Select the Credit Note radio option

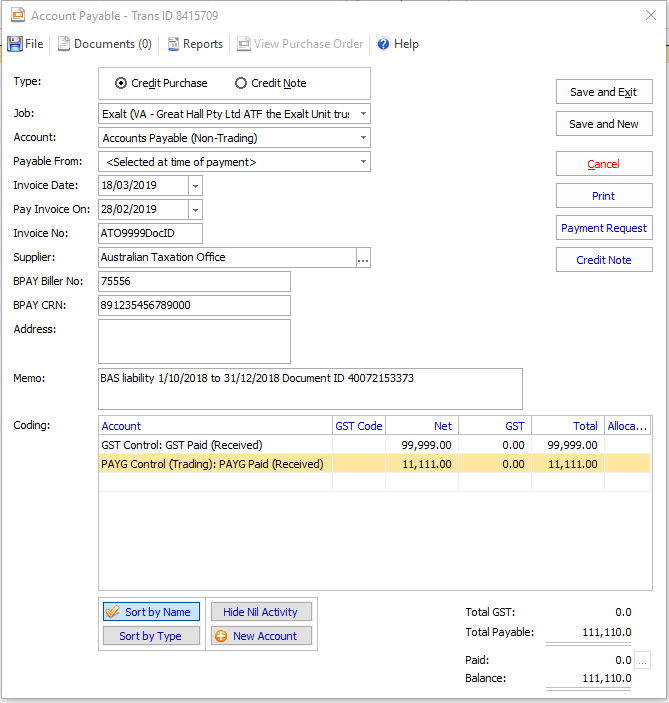(241, 83)
